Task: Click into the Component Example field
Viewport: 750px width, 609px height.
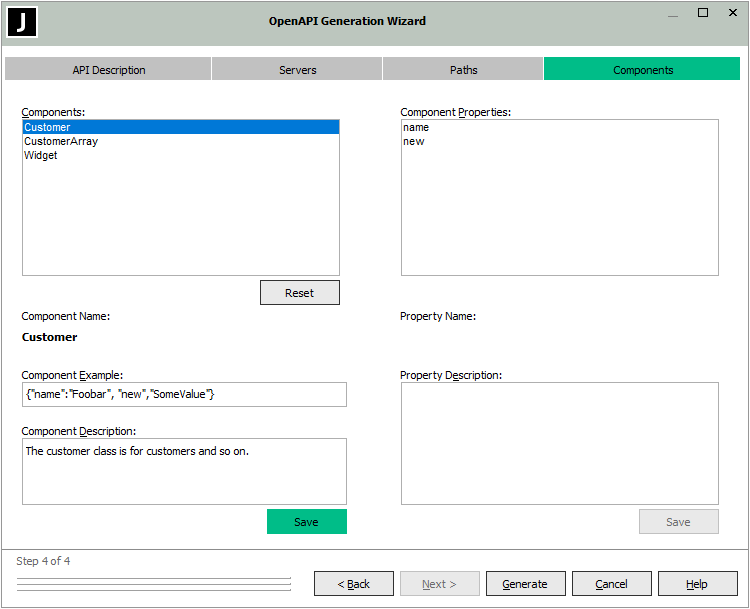Action: [x=184, y=395]
